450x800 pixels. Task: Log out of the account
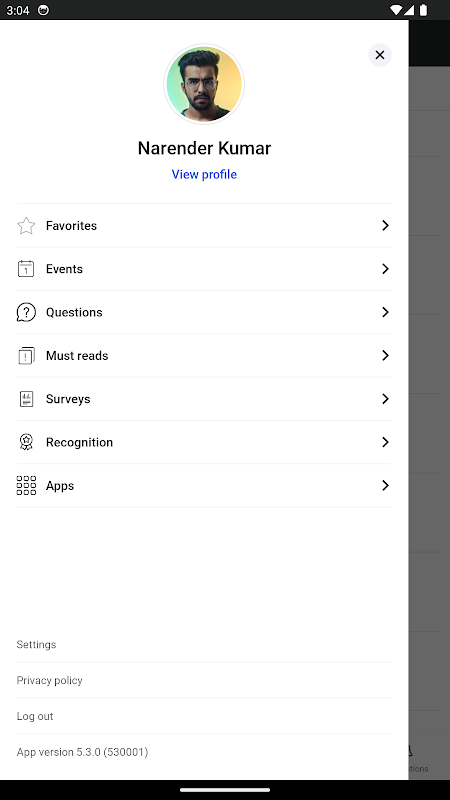[35, 716]
